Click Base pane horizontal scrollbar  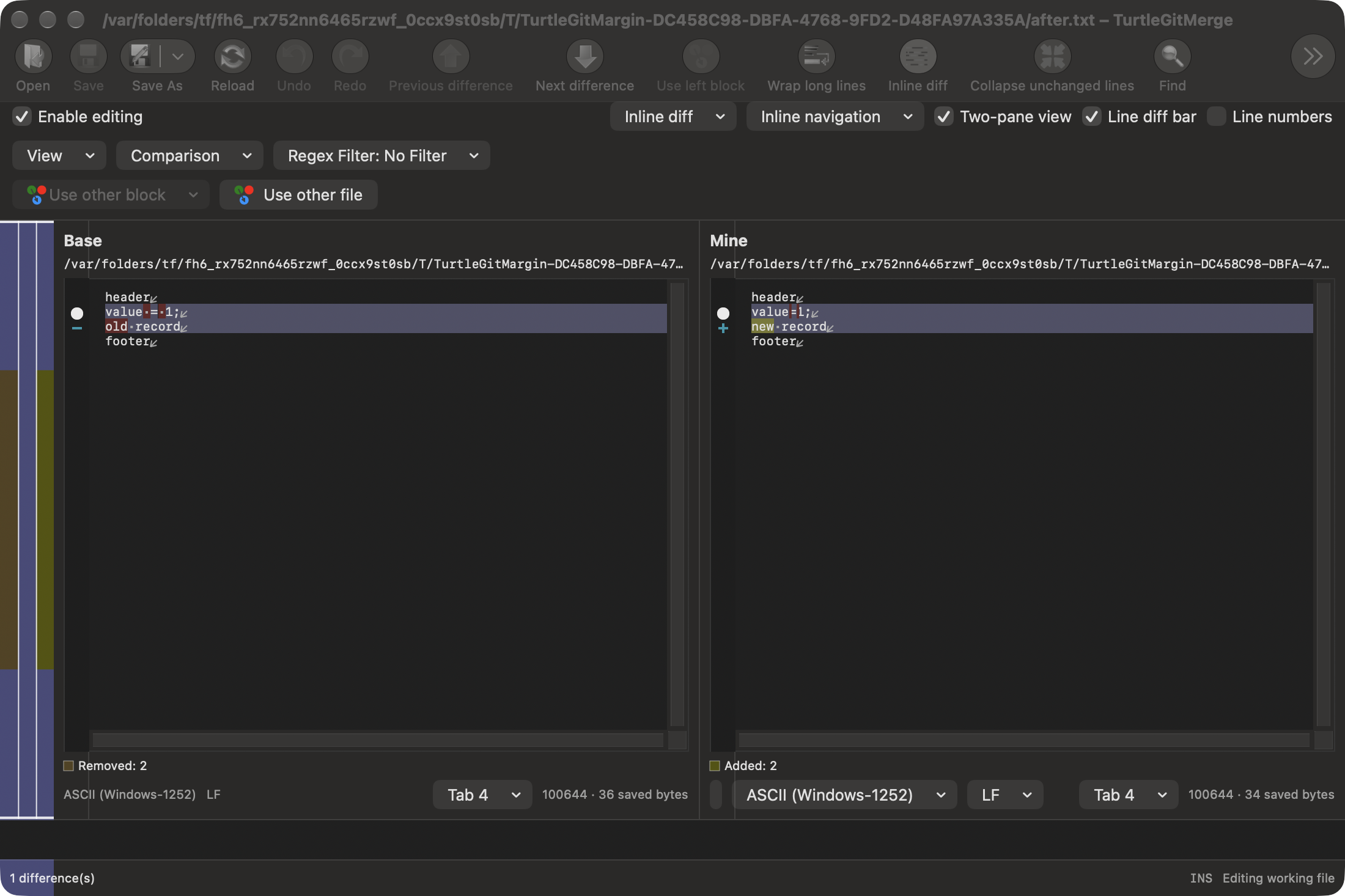[x=378, y=740]
